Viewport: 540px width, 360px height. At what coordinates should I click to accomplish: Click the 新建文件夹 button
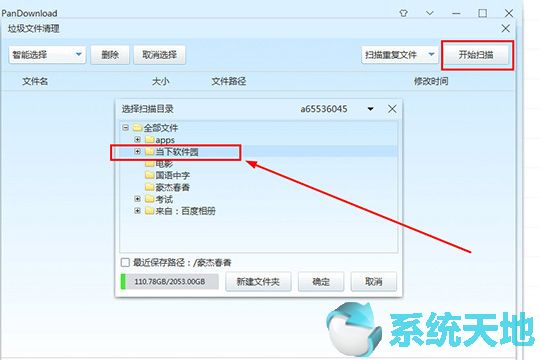pos(258,281)
